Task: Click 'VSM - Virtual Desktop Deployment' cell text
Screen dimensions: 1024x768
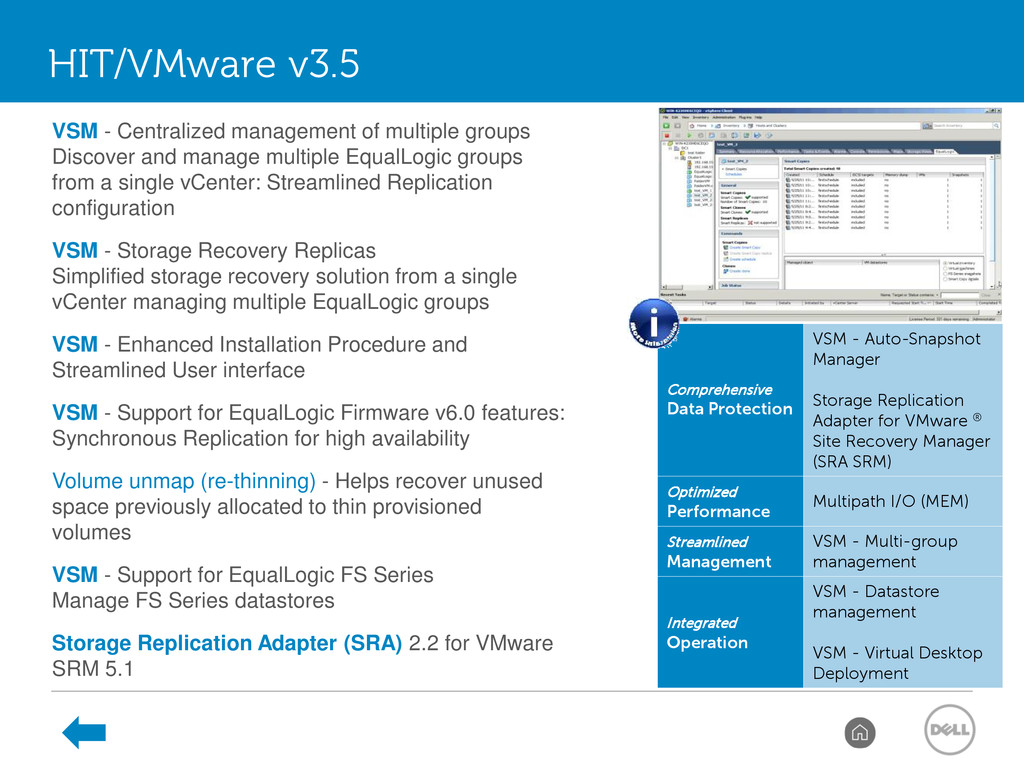Action: [x=897, y=663]
